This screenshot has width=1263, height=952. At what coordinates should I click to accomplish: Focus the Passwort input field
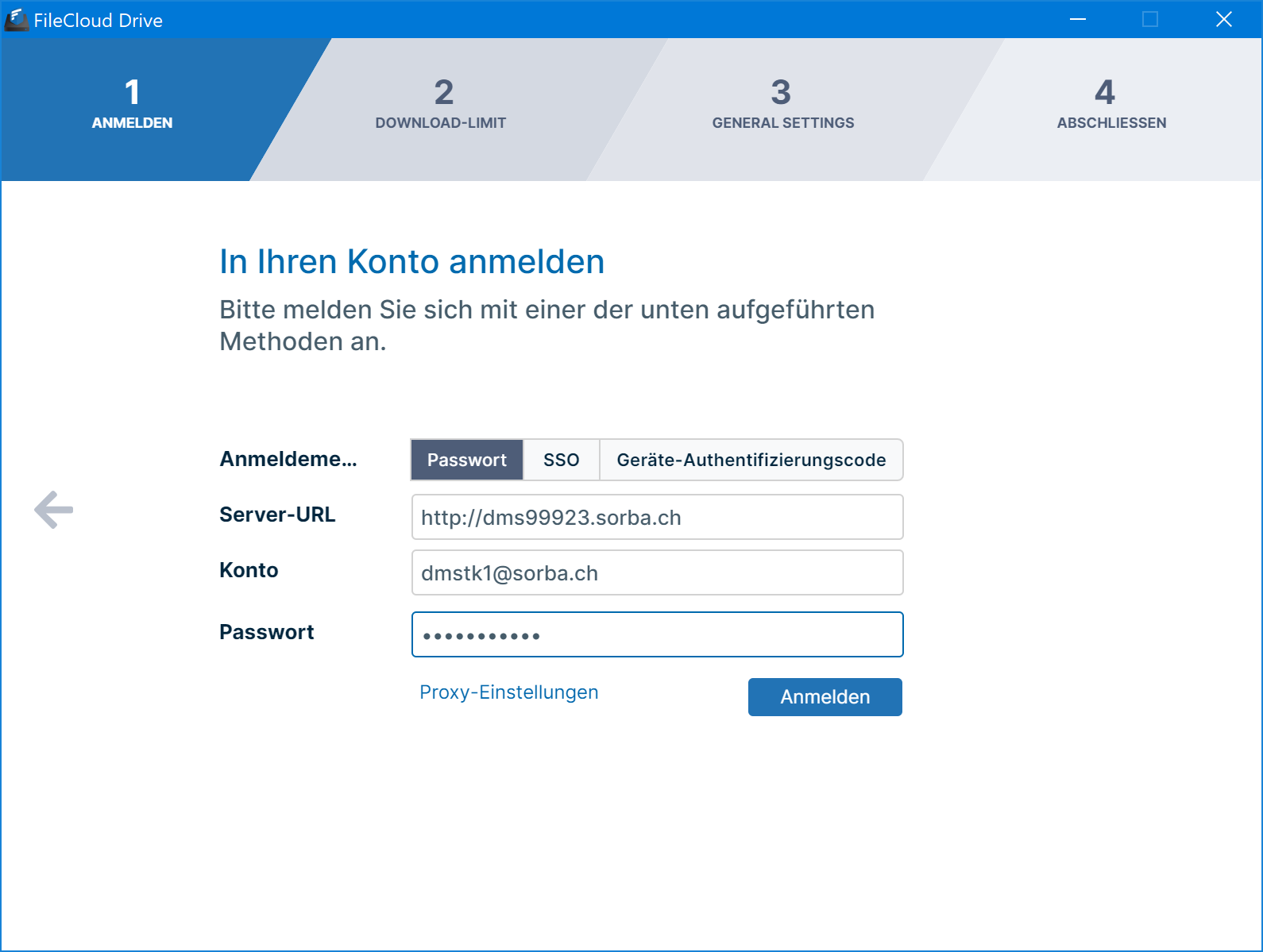[x=658, y=634]
